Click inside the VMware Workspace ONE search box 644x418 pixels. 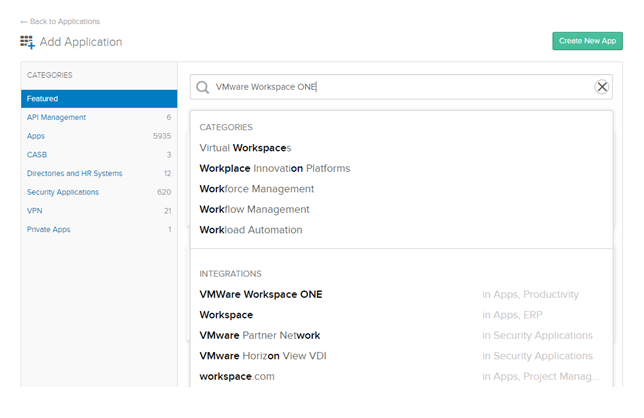[x=400, y=87]
